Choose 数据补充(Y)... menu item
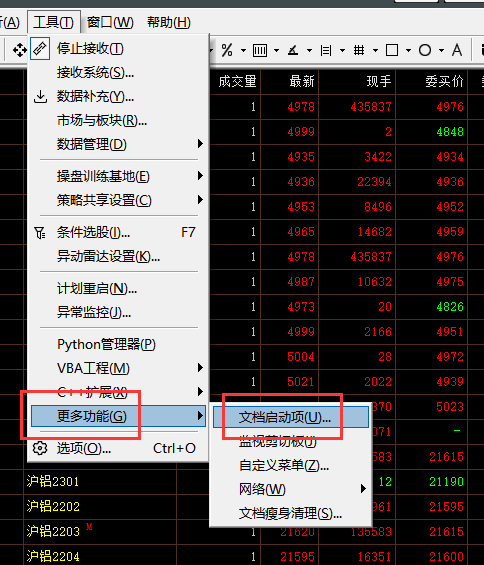 pyautogui.click(x=118, y=97)
